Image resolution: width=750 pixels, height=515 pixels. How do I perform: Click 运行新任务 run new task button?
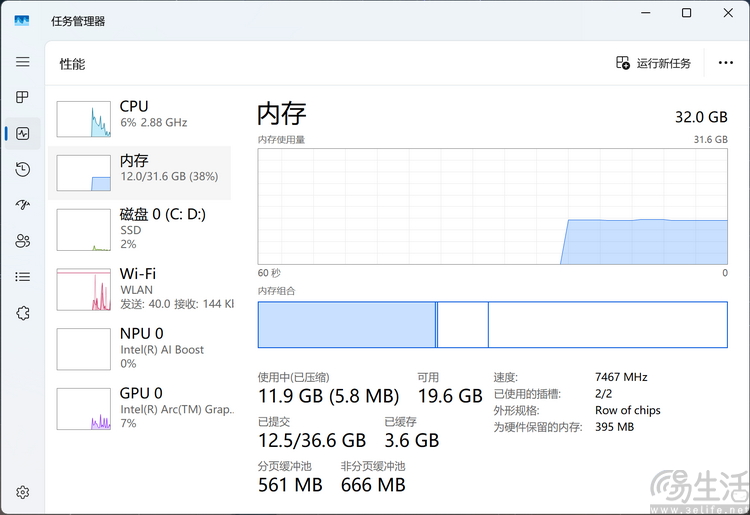click(653, 63)
